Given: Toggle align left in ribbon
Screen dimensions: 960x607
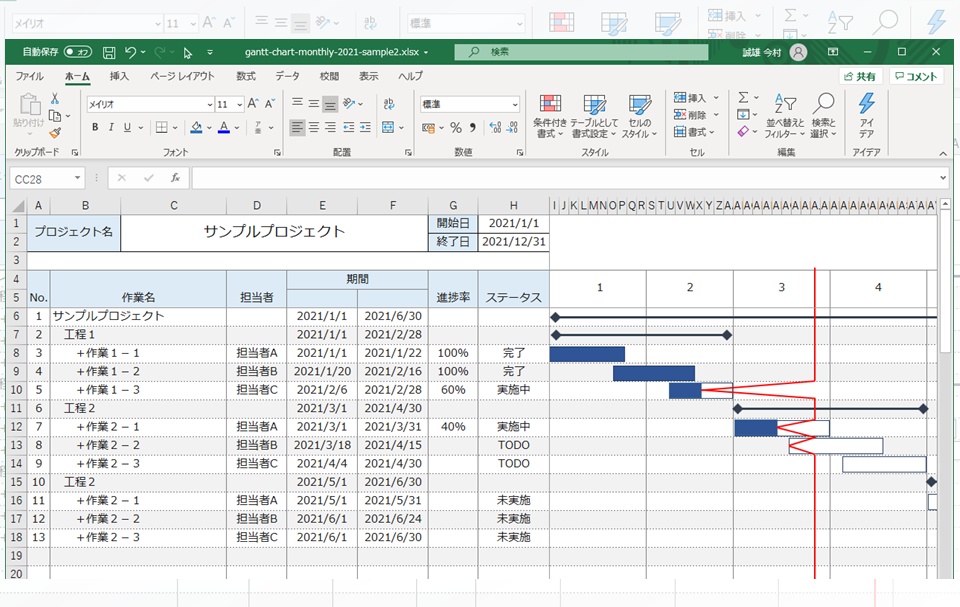Looking at the screenshot, I should click(297, 127).
